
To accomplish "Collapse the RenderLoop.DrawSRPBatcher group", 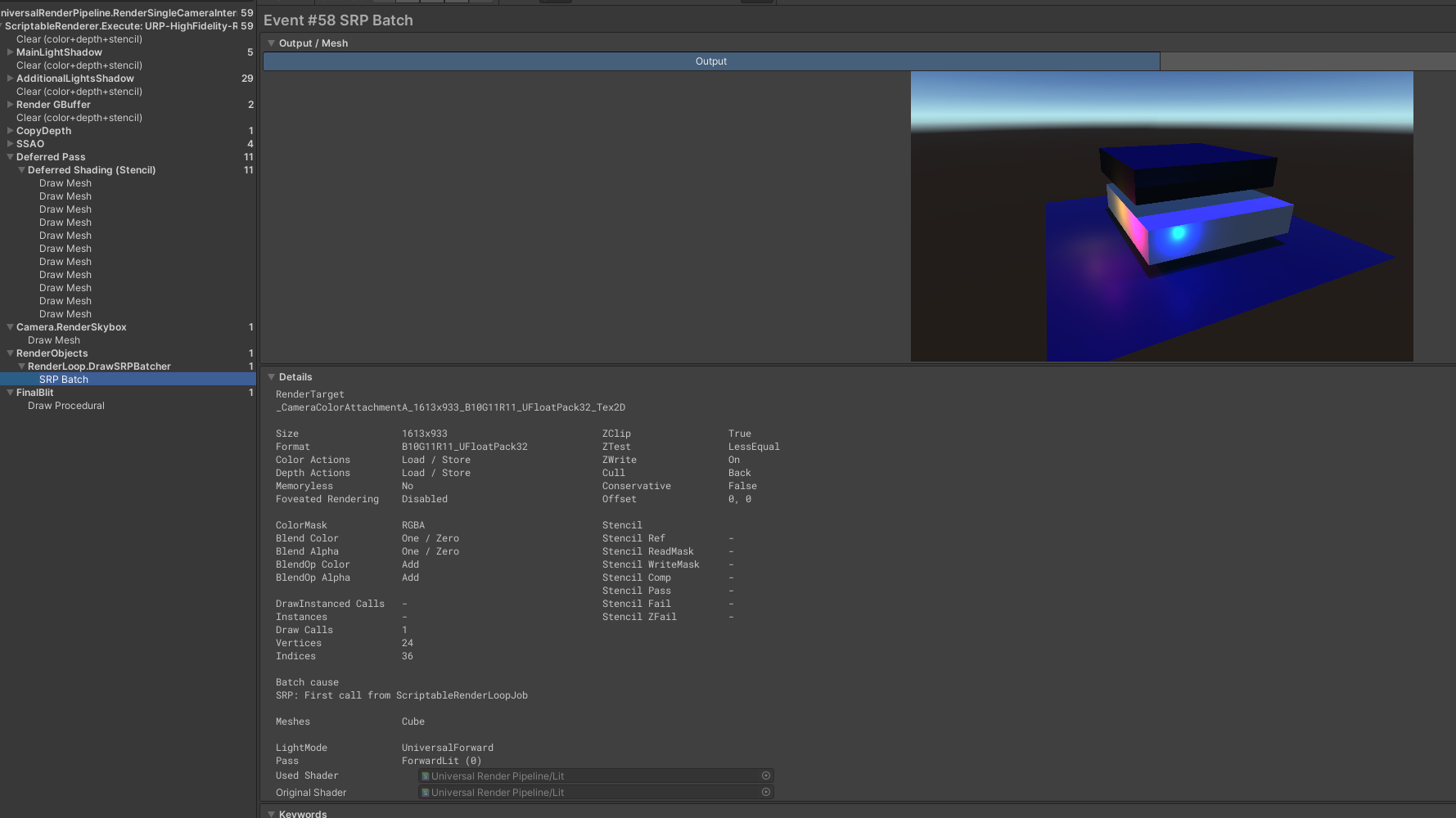I will pos(21,366).
